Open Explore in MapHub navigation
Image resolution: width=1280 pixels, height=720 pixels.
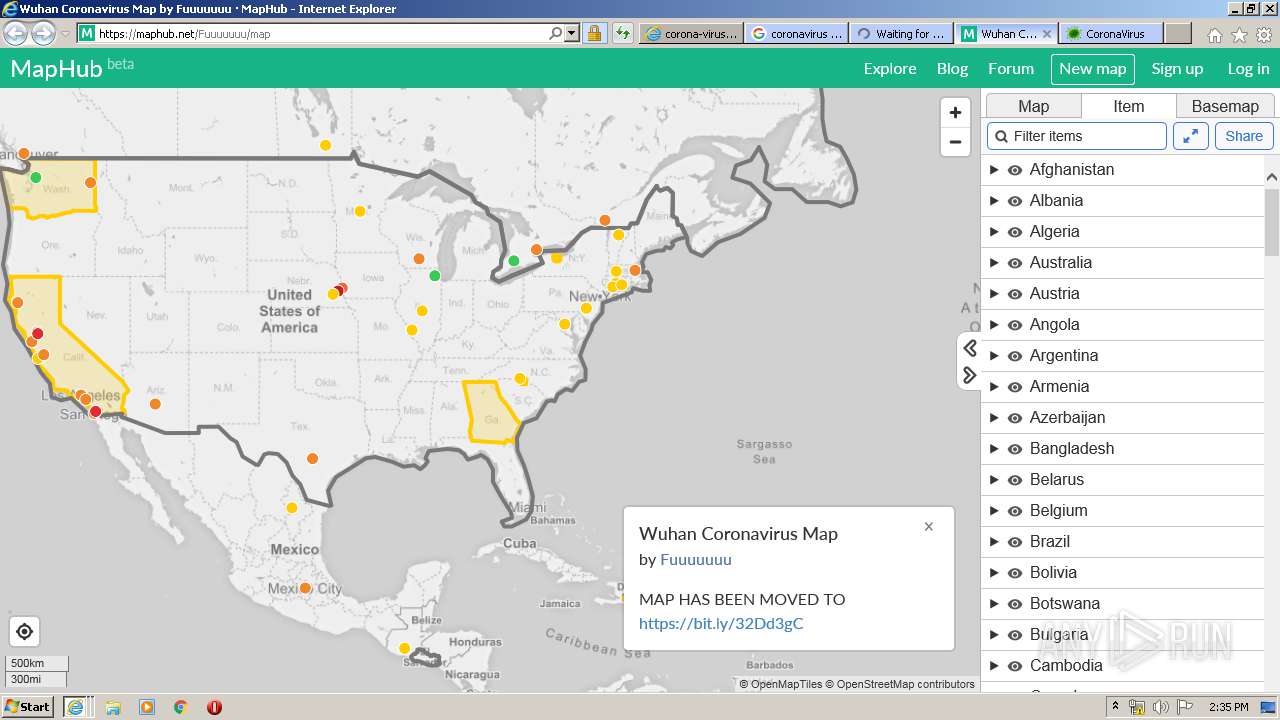pyautogui.click(x=890, y=69)
